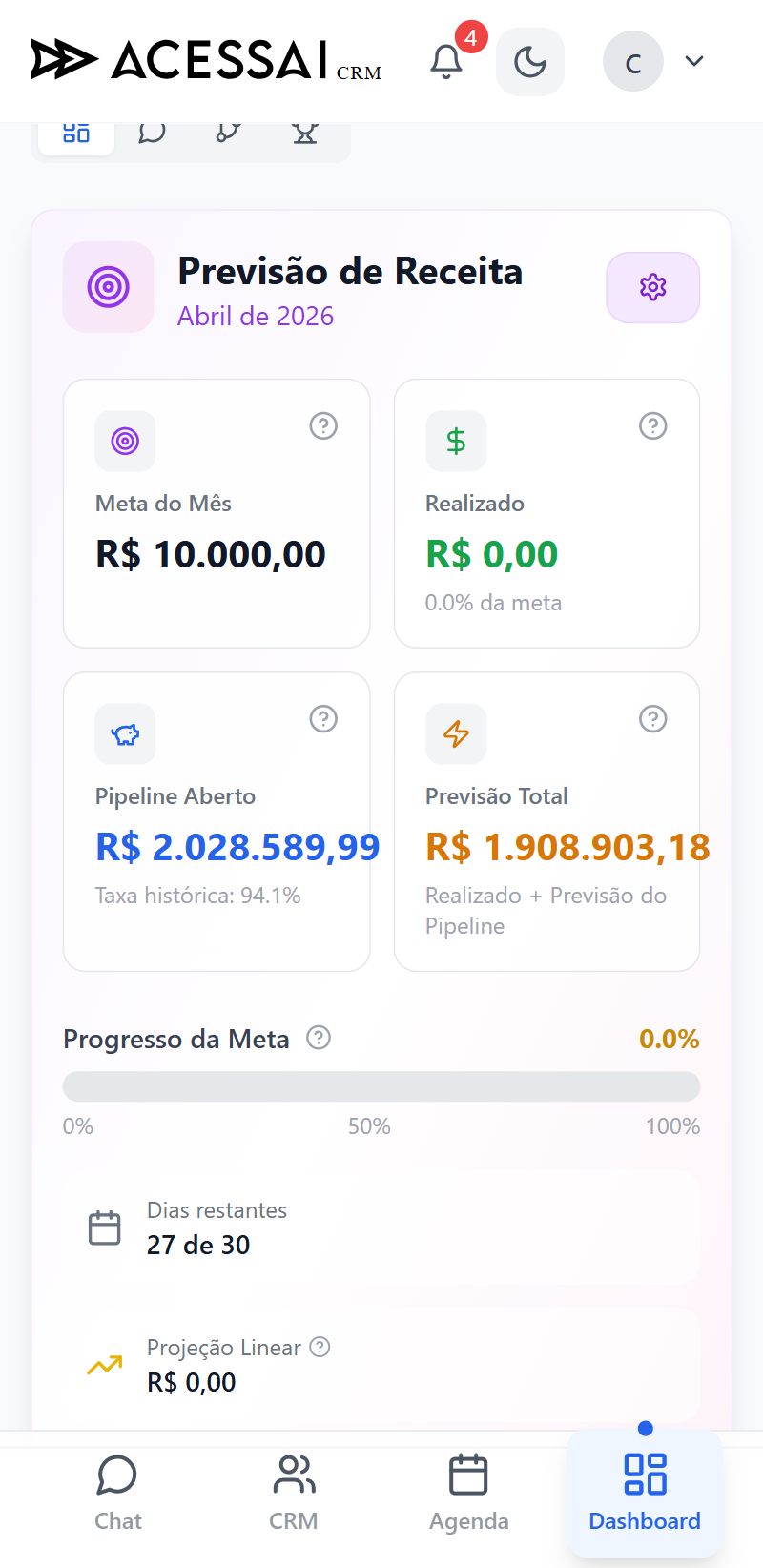Click the Progresso da Meta progress bar
This screenshot has height=1568, width=763.
click(381, 1086)
